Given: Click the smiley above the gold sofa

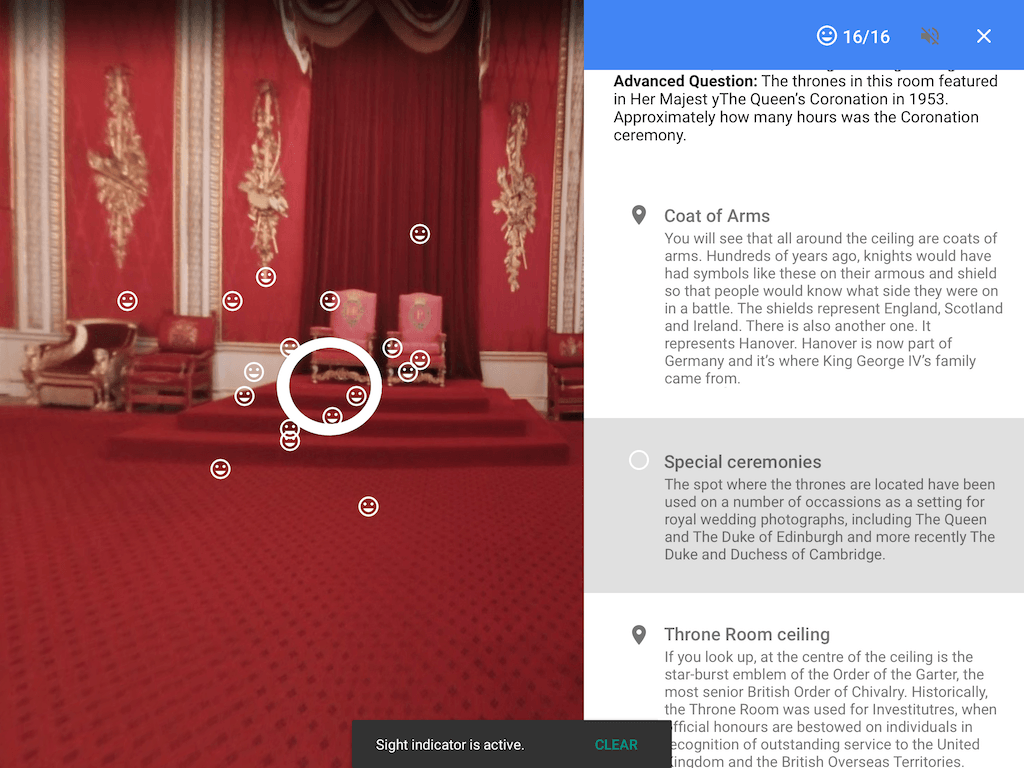Looking at the screenshot, I should (128, 301).
